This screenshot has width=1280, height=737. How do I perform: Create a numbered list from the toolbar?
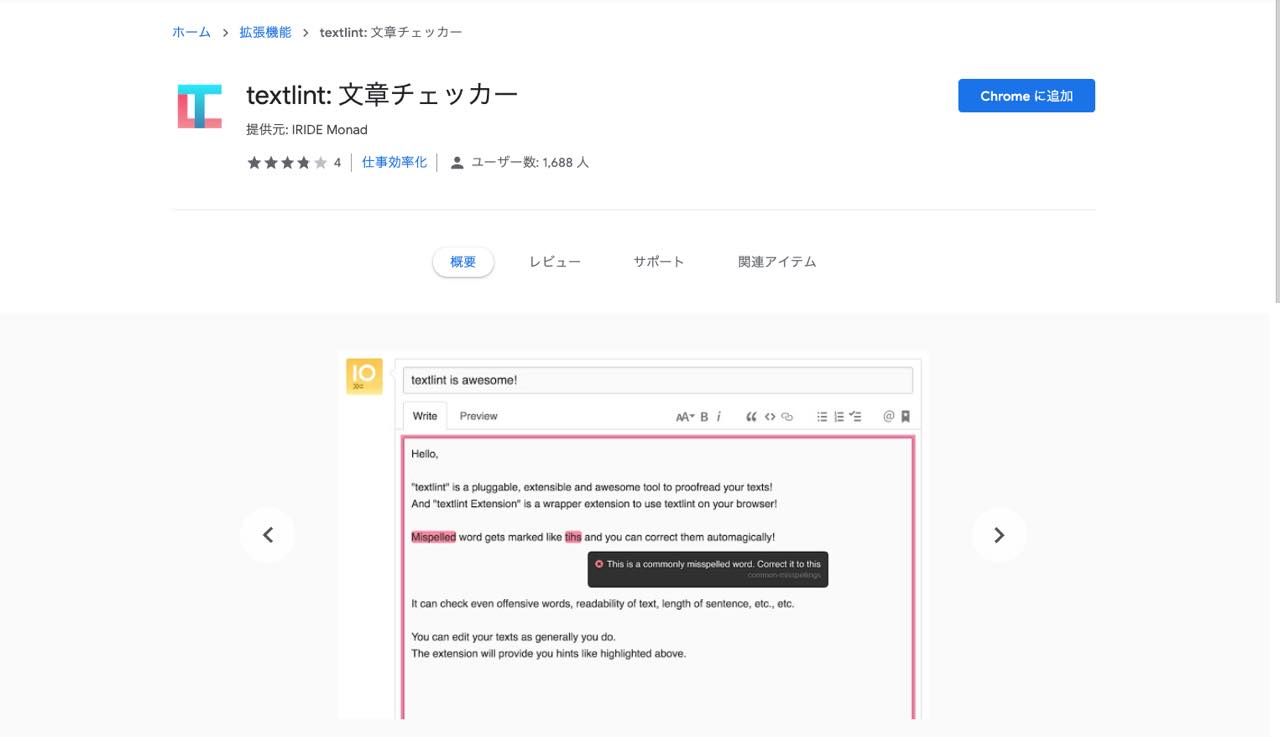(840, 417)
